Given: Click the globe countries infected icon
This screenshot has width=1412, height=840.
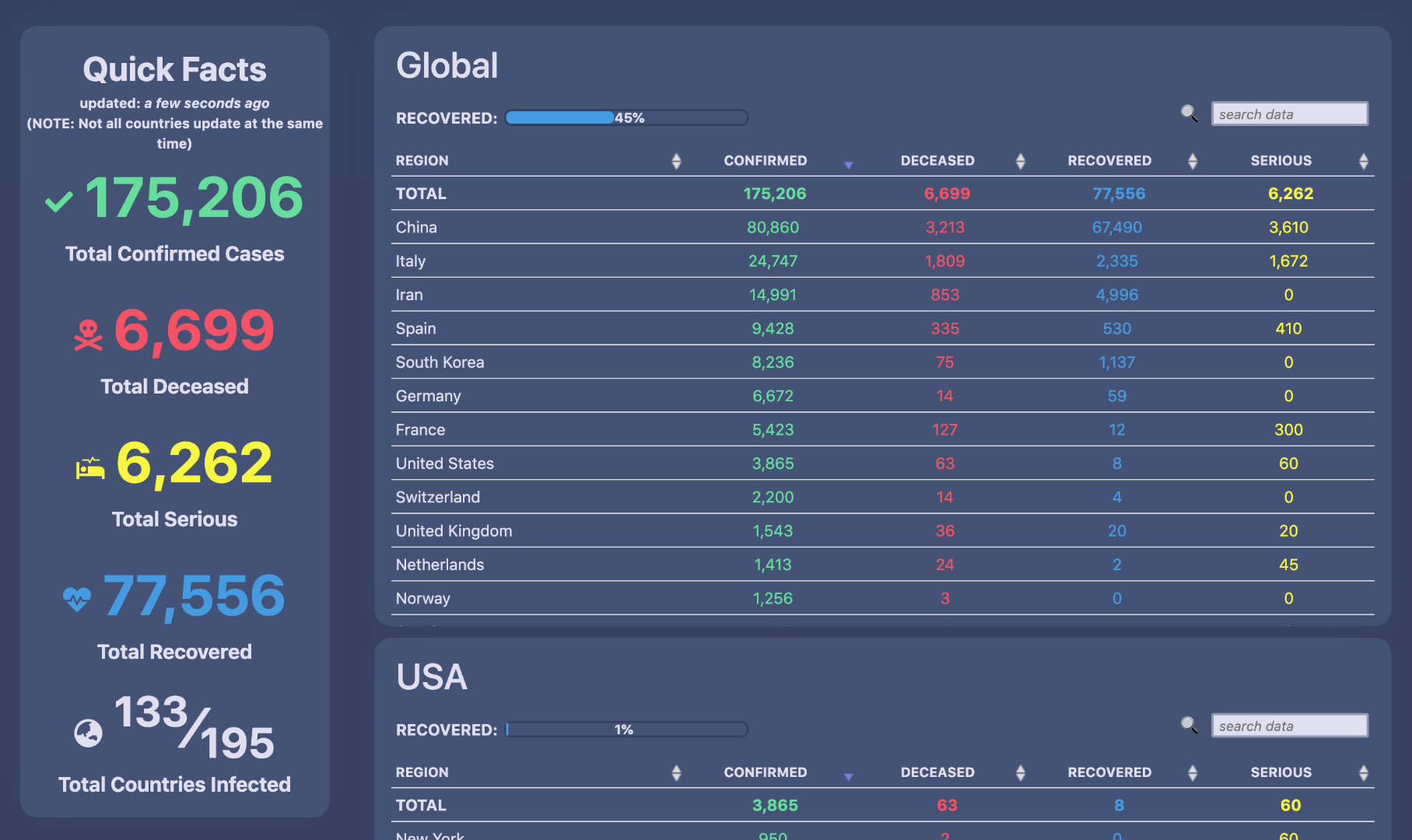Looking at the screenshot, I should click(x=88, y=733).
